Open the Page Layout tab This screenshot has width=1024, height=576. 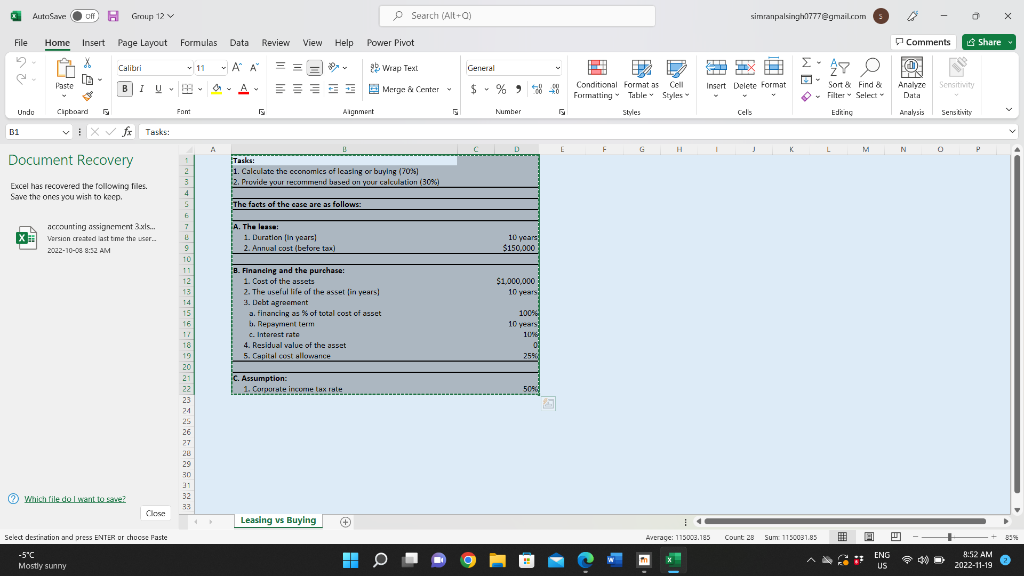coord(142,42)
